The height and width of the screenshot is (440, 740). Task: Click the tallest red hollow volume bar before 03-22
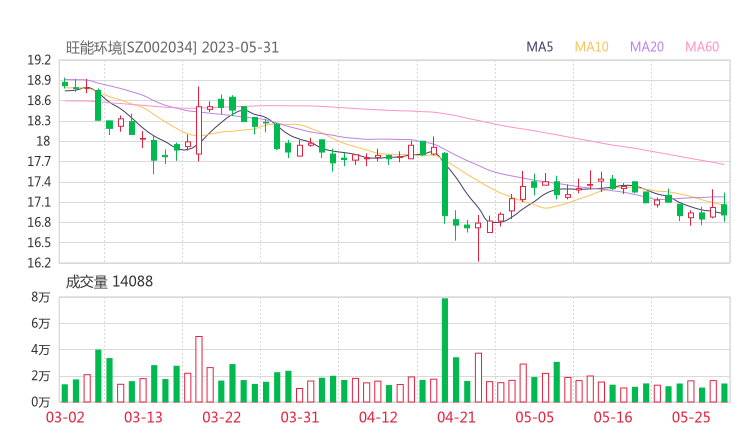click(199, 369)
